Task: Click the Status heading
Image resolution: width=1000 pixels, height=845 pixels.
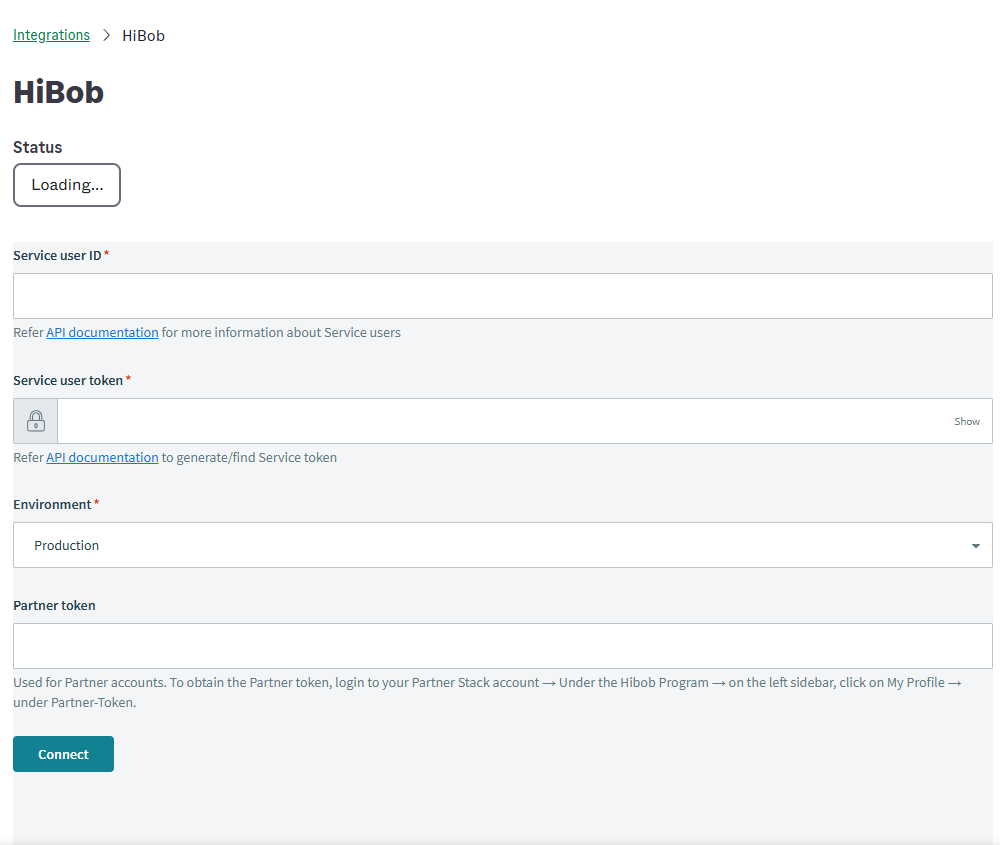Action: [38, 147]
